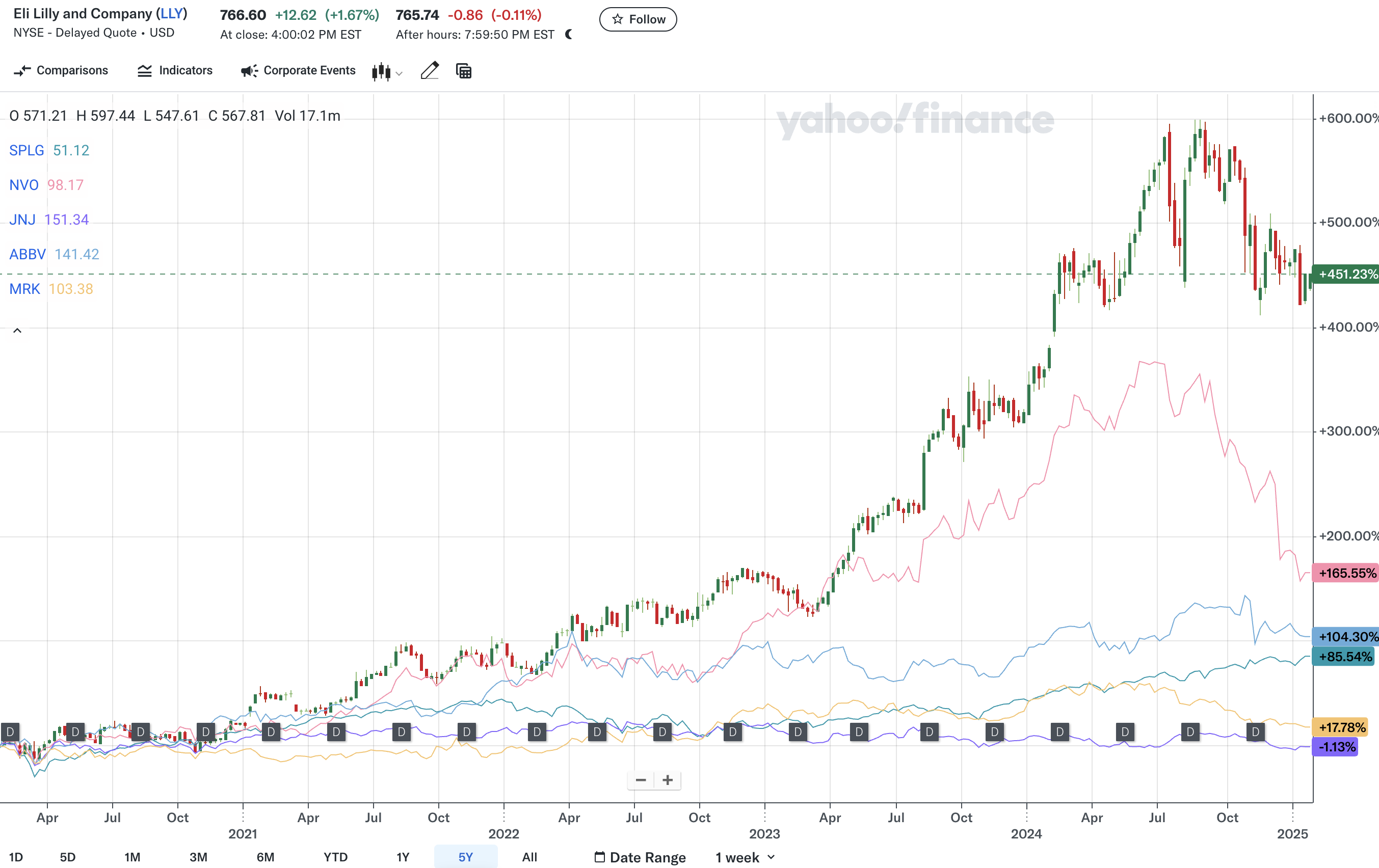This screenshot has height=868, width=1379.
Task: Switch to the YTD time range tab
Action: [x=336, y=857]
